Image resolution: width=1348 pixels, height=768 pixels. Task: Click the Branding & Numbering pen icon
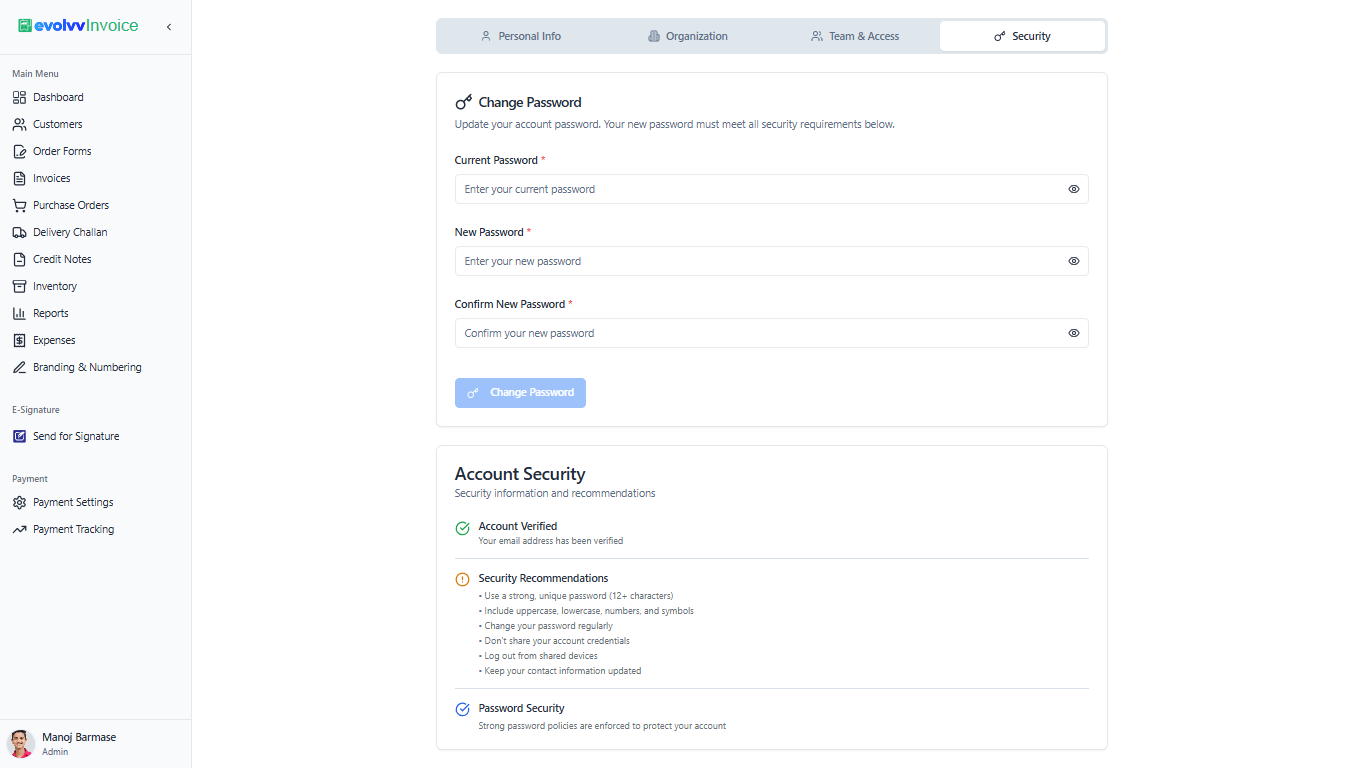tap(19, 367)
